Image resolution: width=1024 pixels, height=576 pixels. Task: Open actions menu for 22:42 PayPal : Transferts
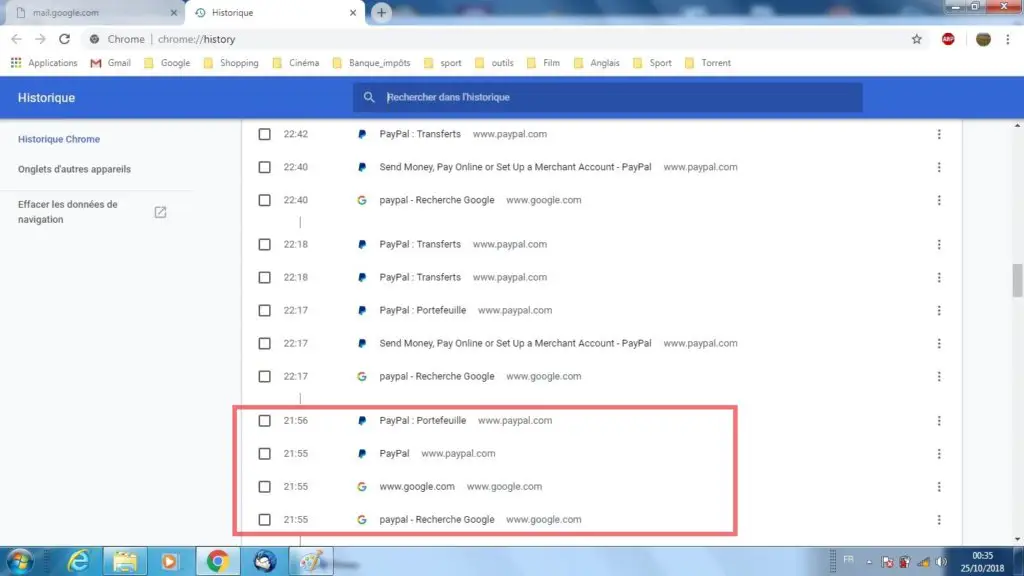(x=939, y=134)
